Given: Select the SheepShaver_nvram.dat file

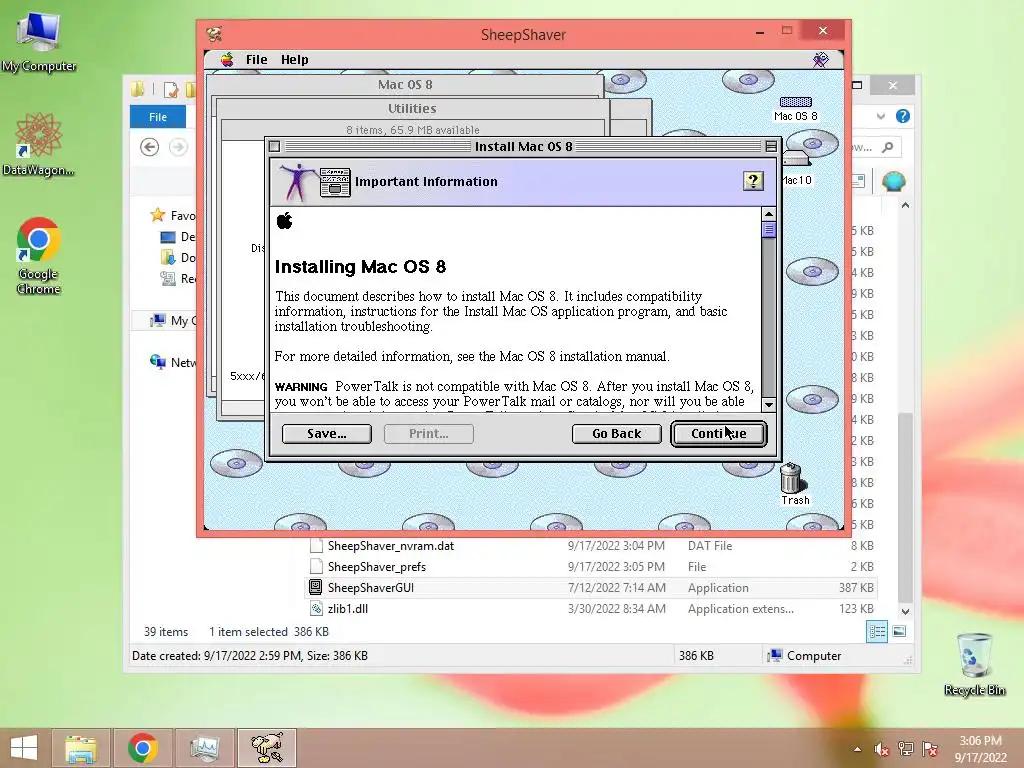Looking at the screenshot, I should (591, 546).
